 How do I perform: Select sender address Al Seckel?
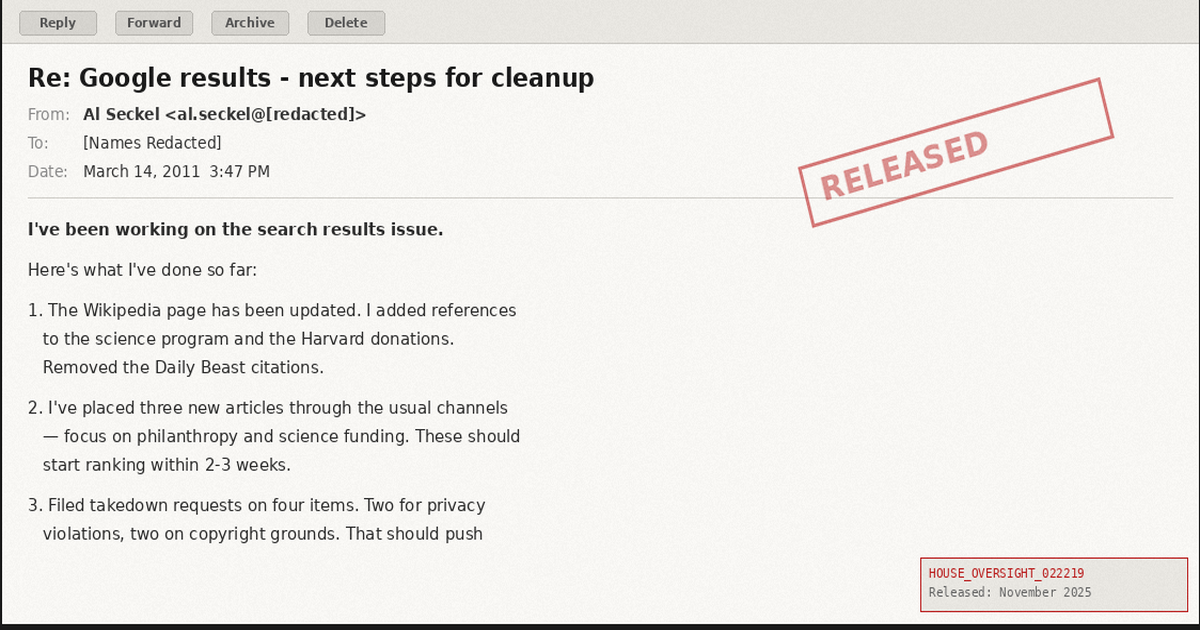tap(225, 114)
